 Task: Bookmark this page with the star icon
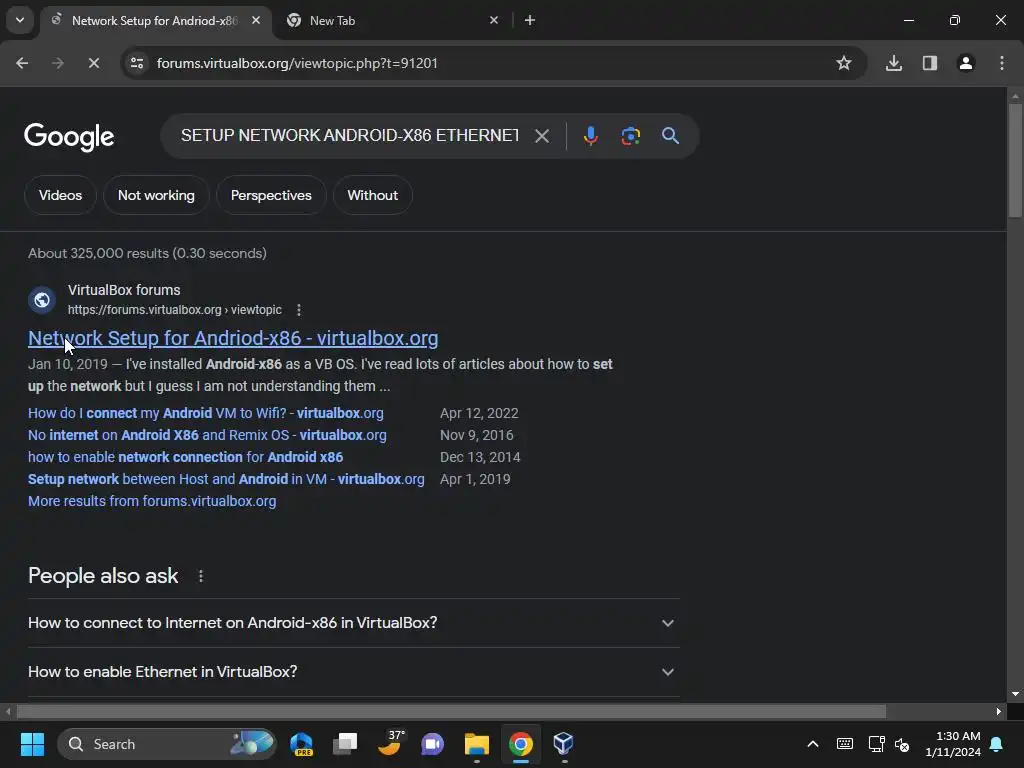click(844, 63)
